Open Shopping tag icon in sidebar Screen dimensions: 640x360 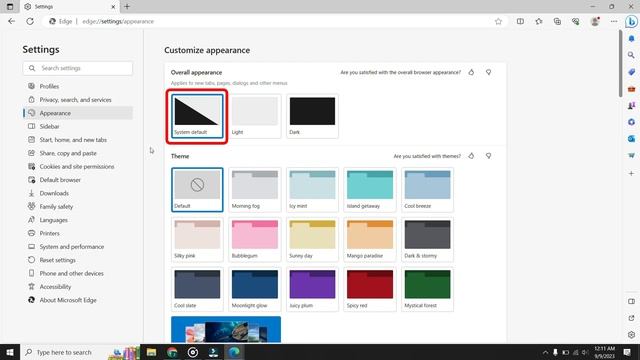coord(631,72)
